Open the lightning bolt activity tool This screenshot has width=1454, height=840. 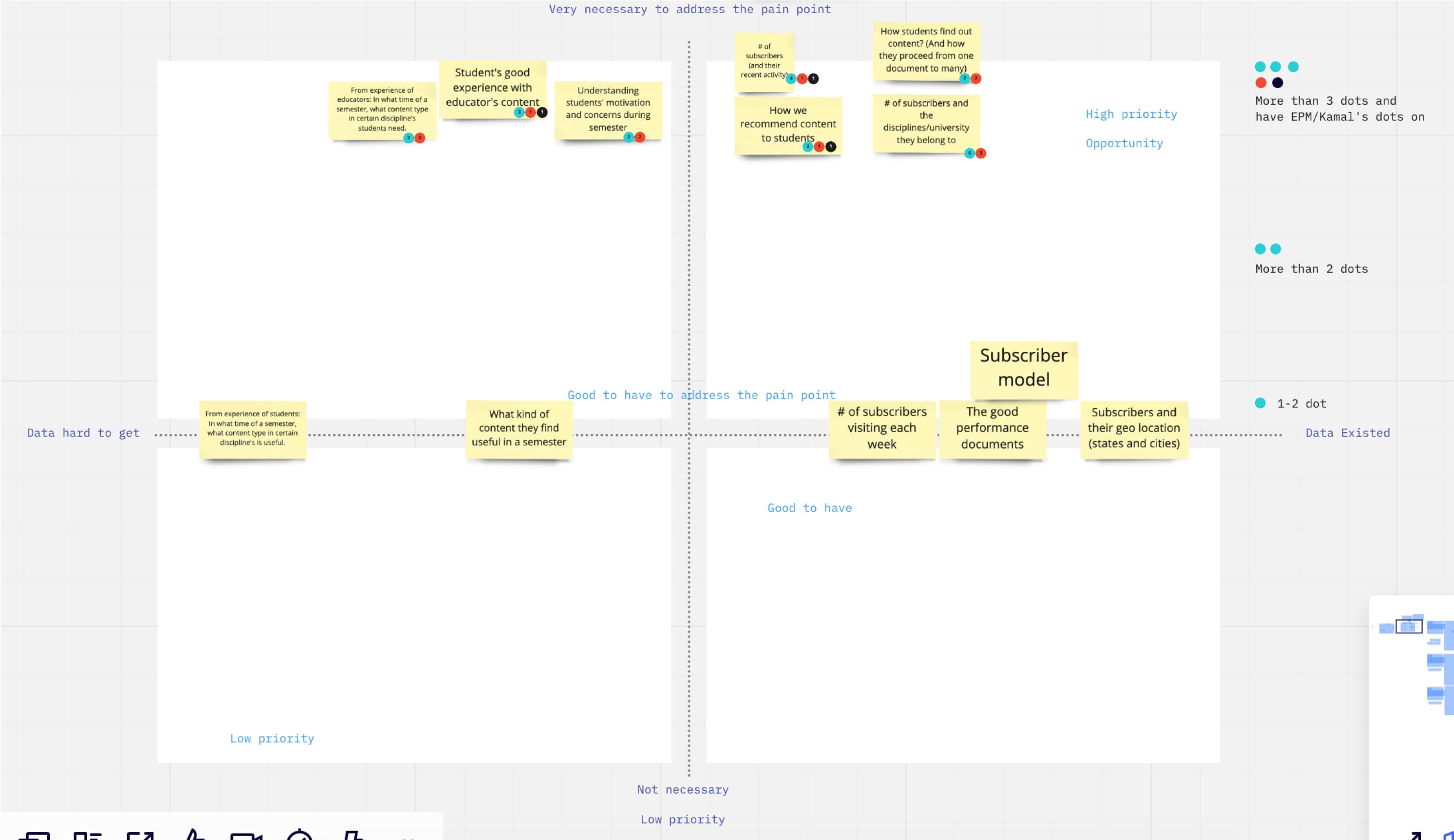(x=353, y=836)
